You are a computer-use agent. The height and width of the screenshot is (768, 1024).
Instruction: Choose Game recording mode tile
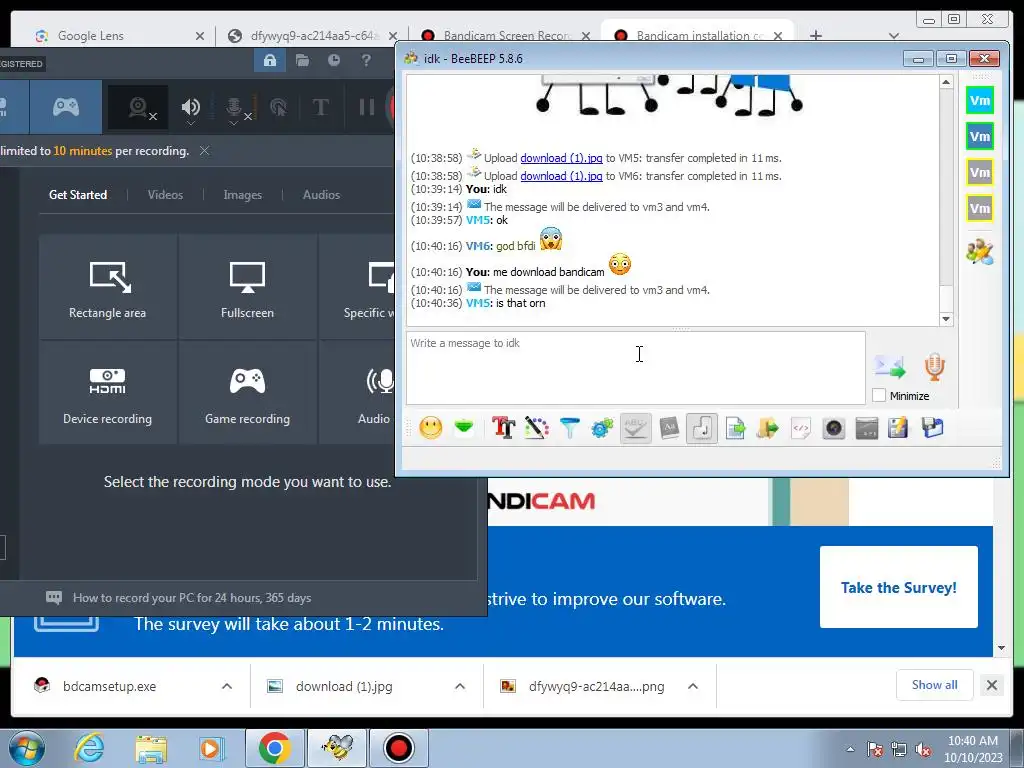pyautogui.click(x=248, y=393)
